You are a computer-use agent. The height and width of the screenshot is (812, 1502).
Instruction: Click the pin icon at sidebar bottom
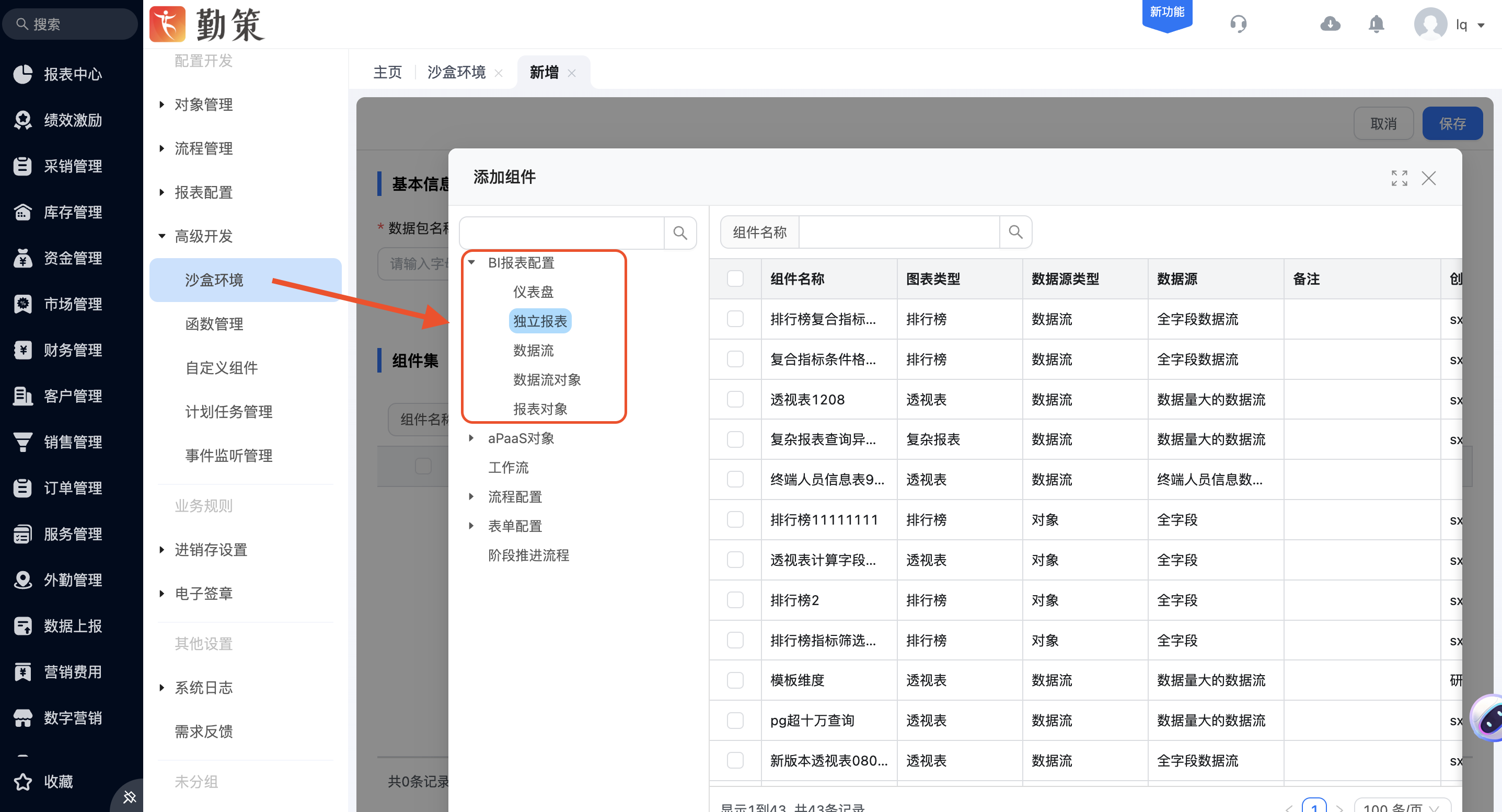pyautogui.click(x=130, y=797)
